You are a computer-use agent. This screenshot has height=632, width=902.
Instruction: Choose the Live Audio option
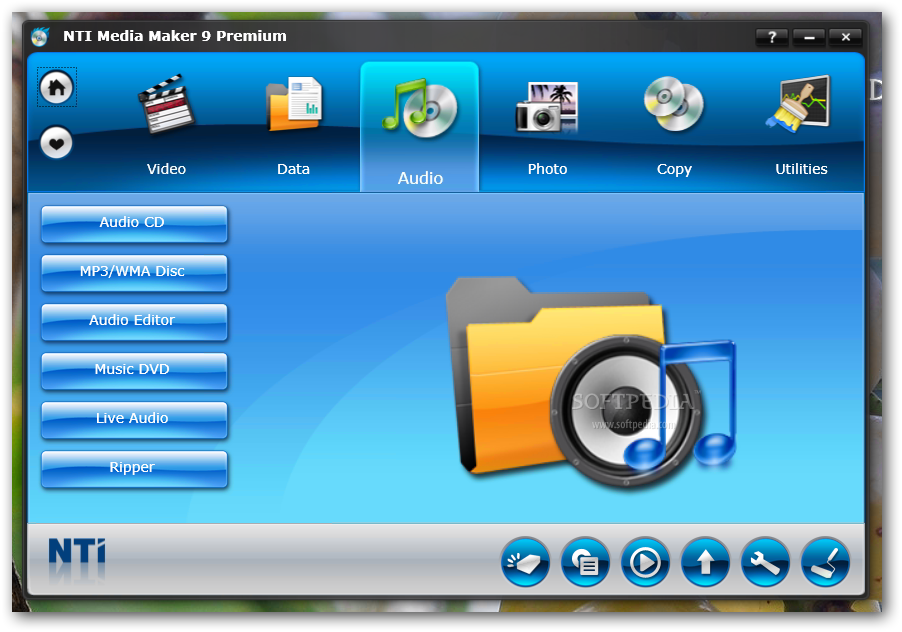(x=134, y=420)
